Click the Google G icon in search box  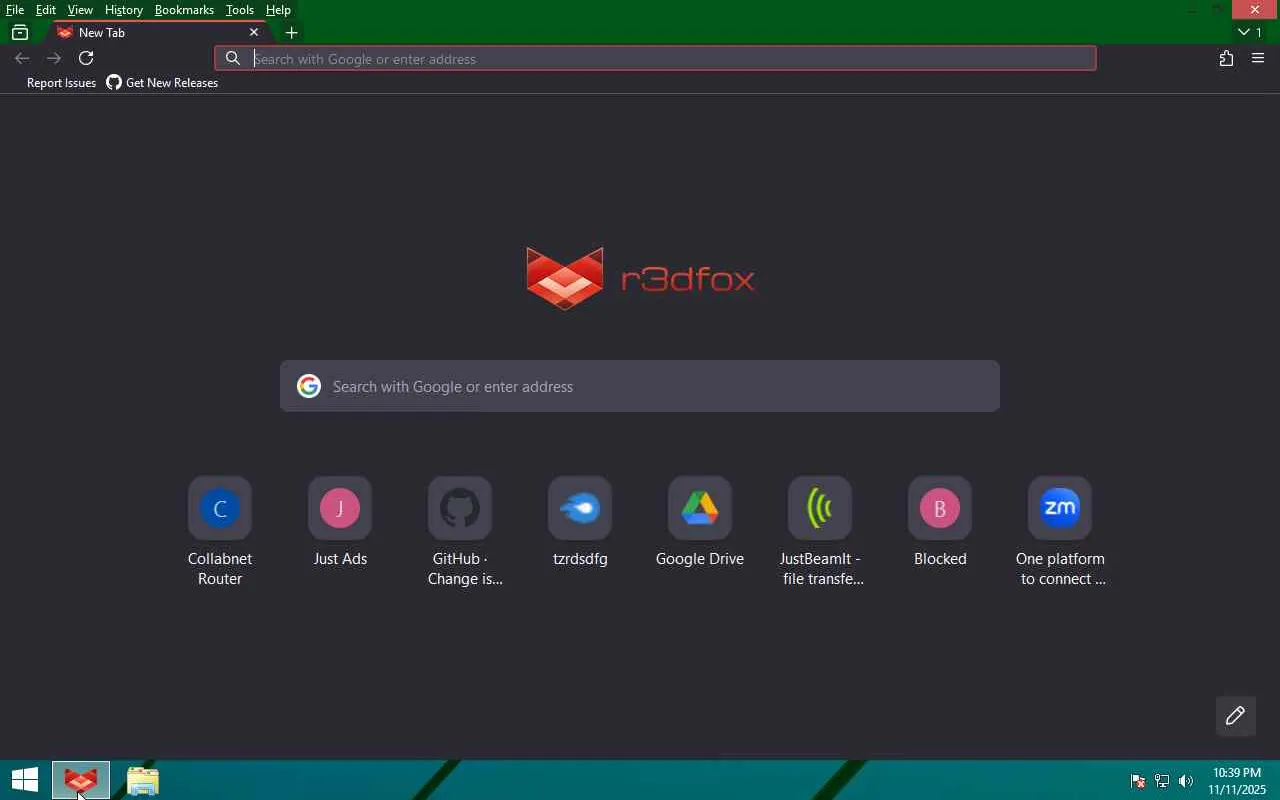click(x=309, y=386)
